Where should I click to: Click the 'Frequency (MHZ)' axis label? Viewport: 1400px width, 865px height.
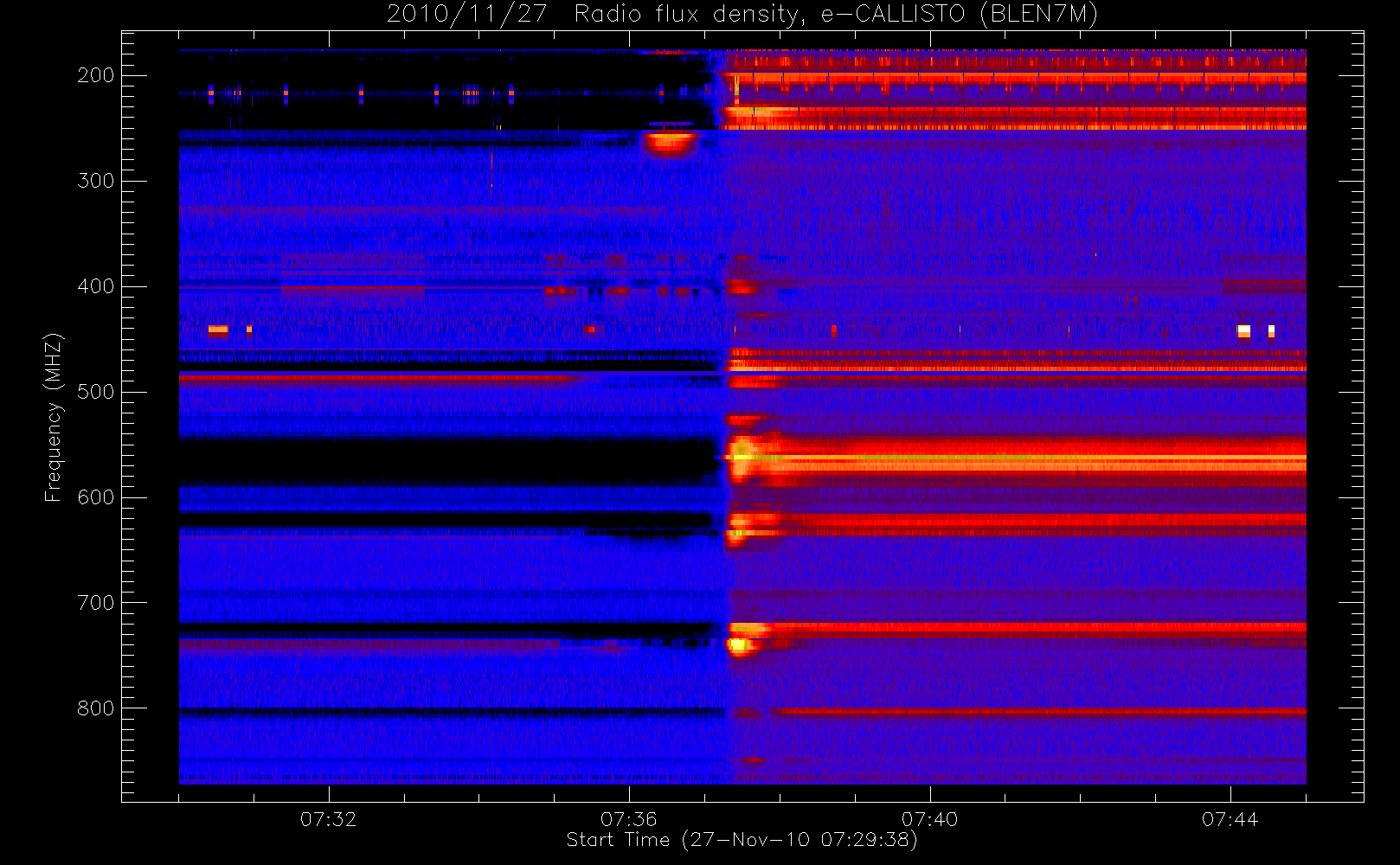54,417
